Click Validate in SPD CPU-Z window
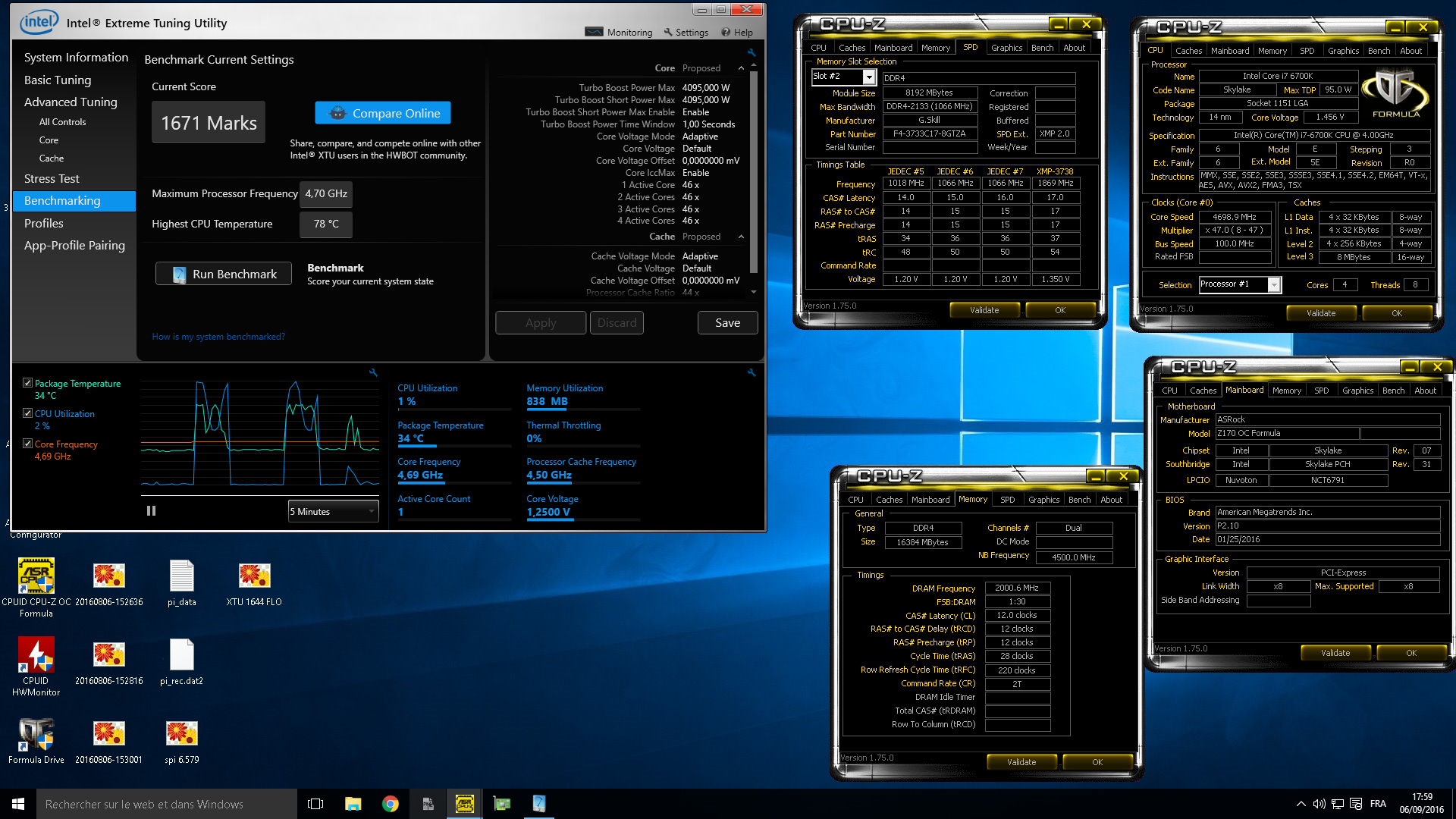Viewport: 1456px width, 819px height. [x=984, y=310]
